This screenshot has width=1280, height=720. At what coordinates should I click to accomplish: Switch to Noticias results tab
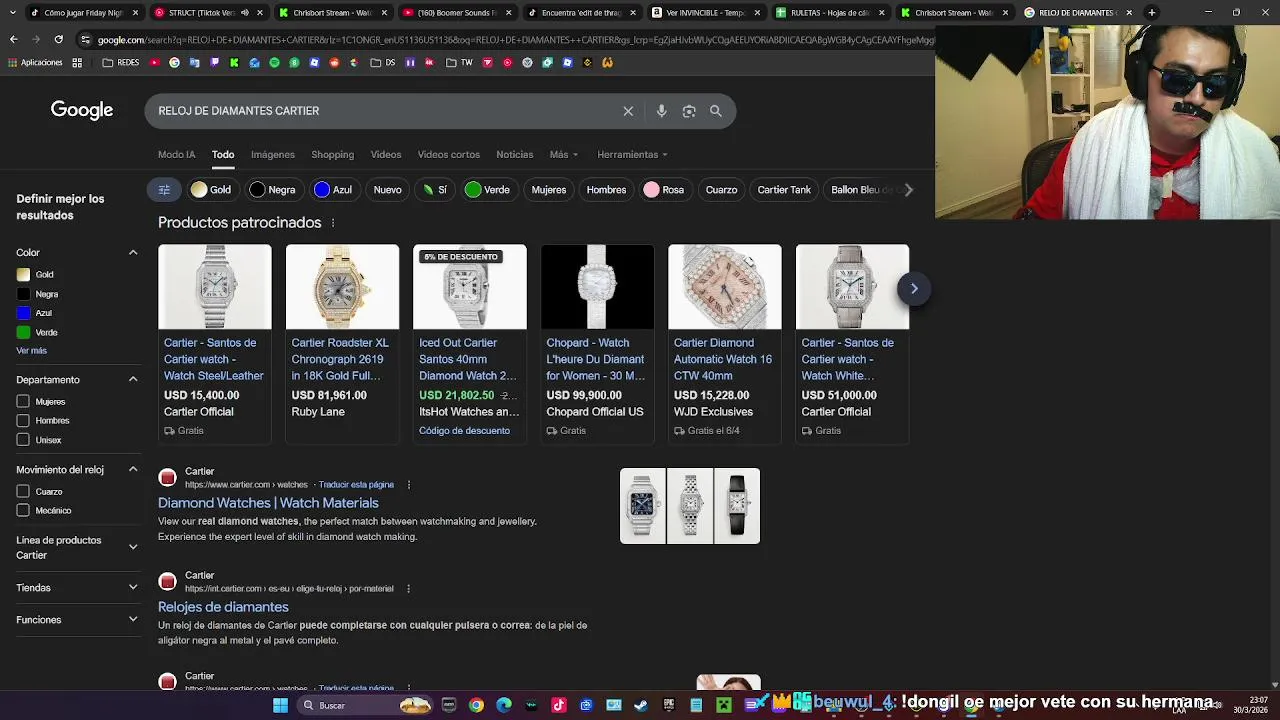pyautogui.click(x=515, y=155)
